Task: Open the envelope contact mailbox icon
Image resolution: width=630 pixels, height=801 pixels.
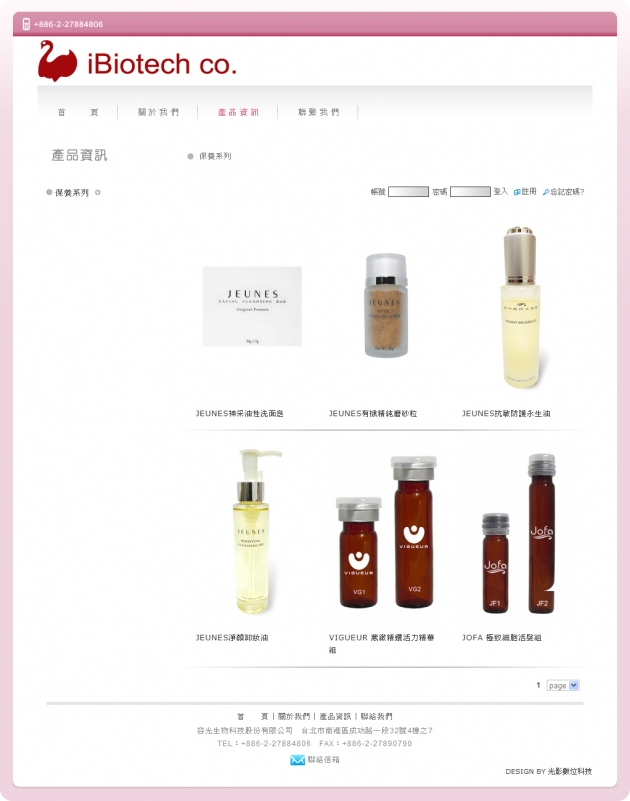Action: click(297, 760)
